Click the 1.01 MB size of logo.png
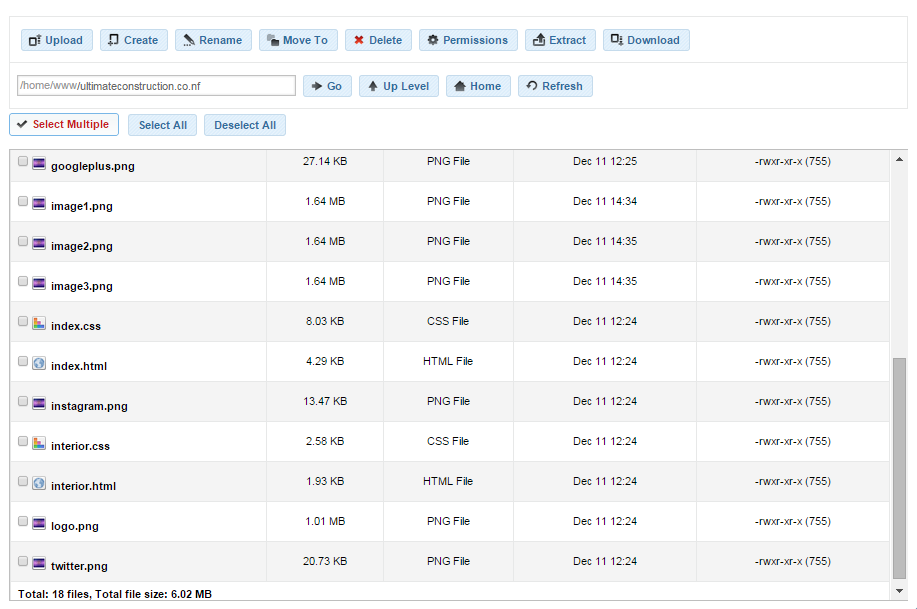Screen dimensions: 917x609 point(325,521)
